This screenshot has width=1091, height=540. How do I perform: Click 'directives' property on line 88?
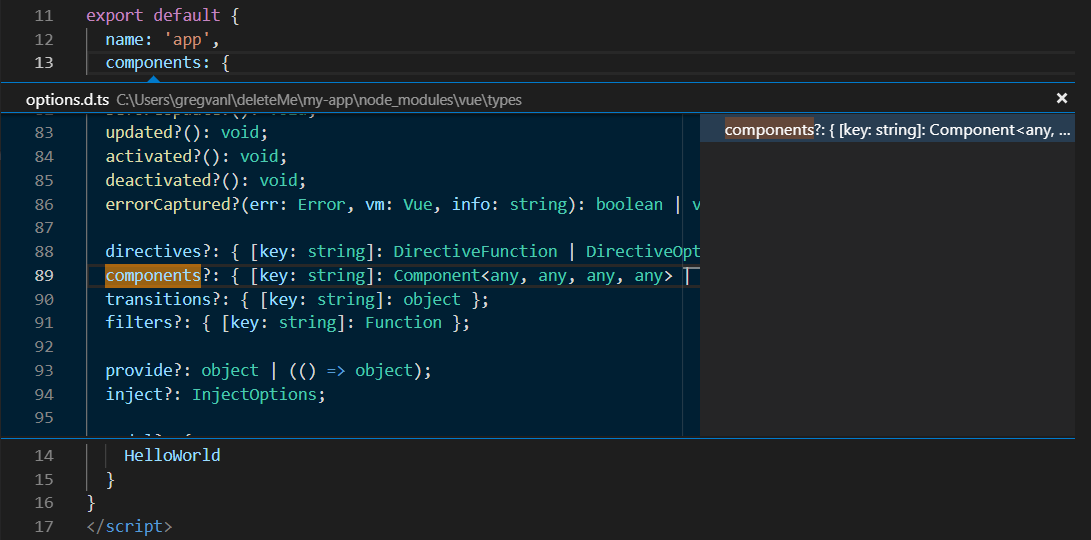pos(153,251)
